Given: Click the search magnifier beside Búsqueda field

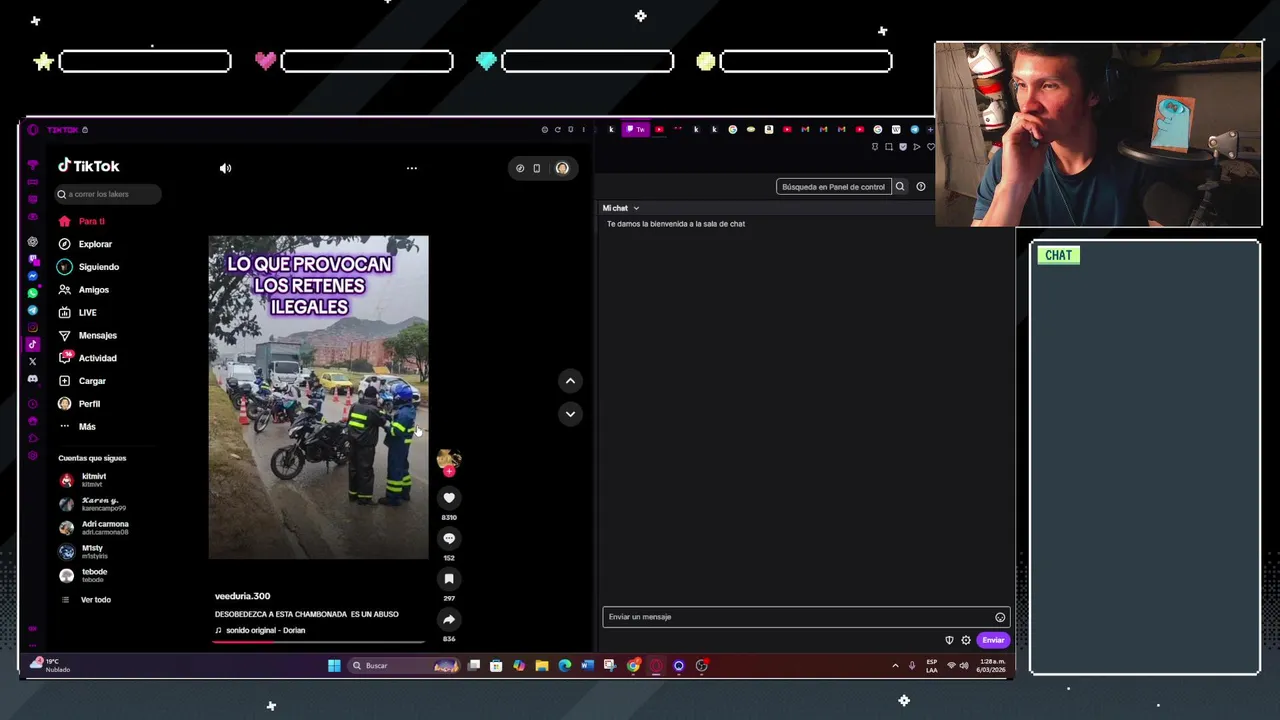Looking at the screenshot, I should coord(900,187).
